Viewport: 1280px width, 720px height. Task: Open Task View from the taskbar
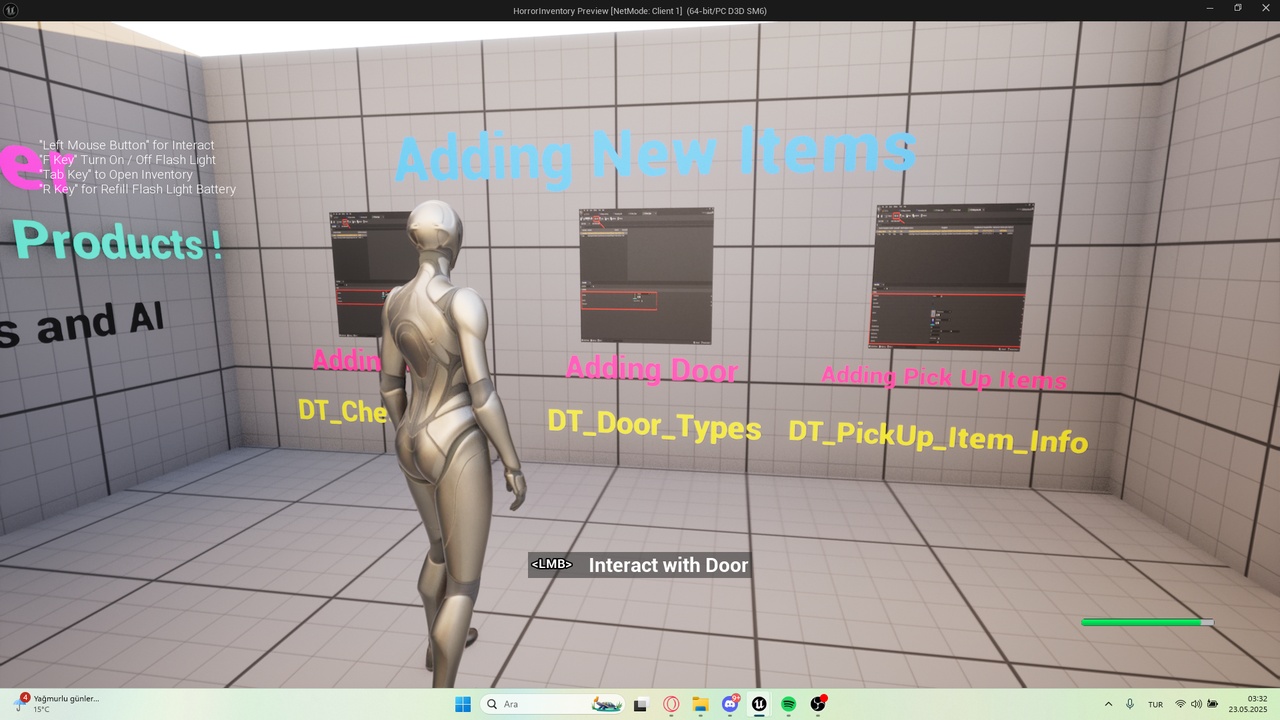pos(641,704)
